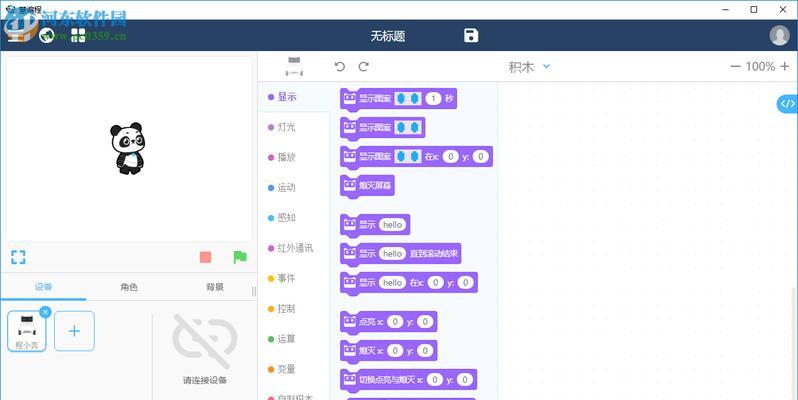The height and width of the screenshot is (400, 798).
Task: Enter fullscreen stage mode
Action: [18, 257]
